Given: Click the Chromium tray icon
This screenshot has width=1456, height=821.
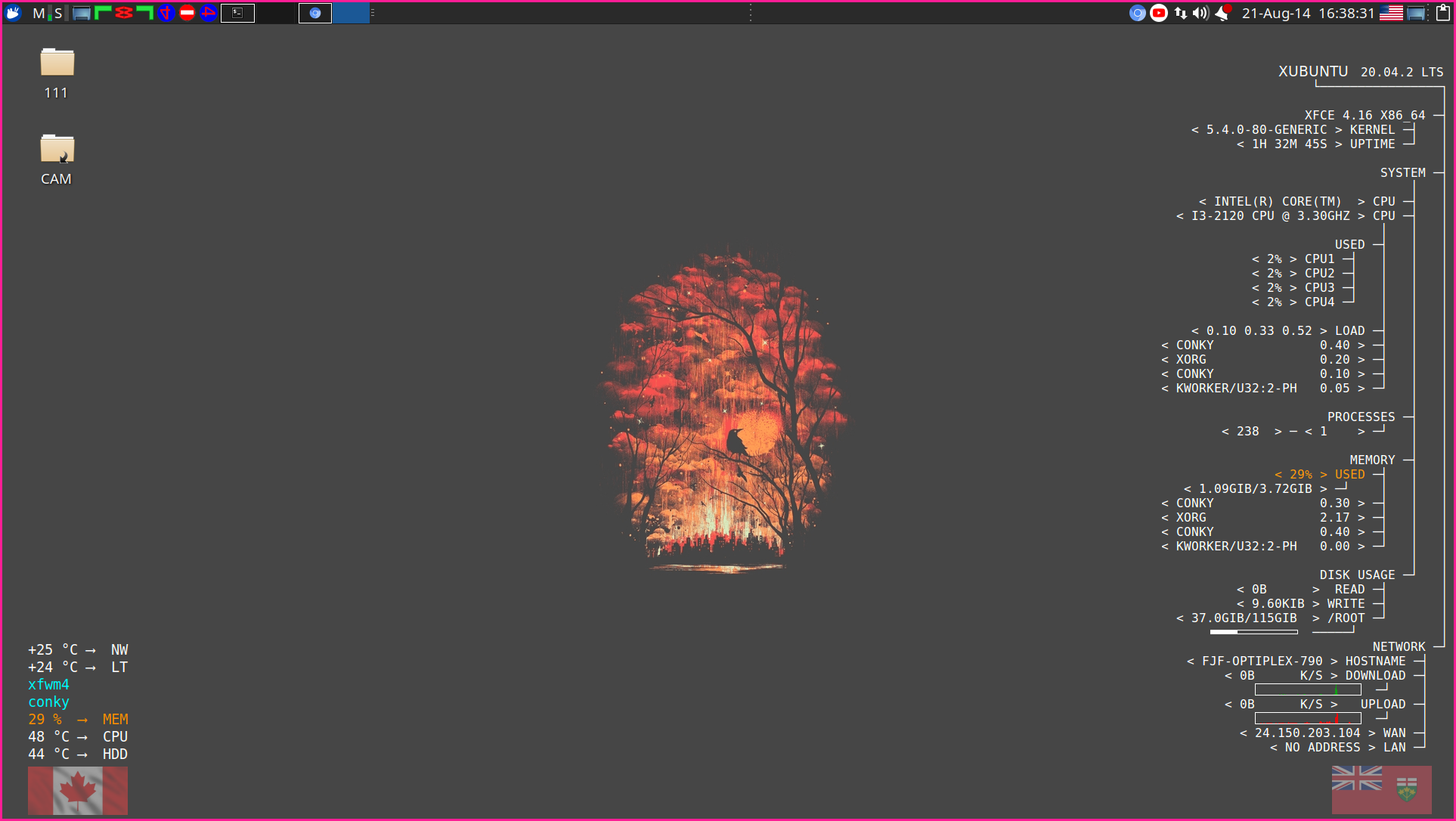Looking at the screenshot, I should [x=1138, y=13].
